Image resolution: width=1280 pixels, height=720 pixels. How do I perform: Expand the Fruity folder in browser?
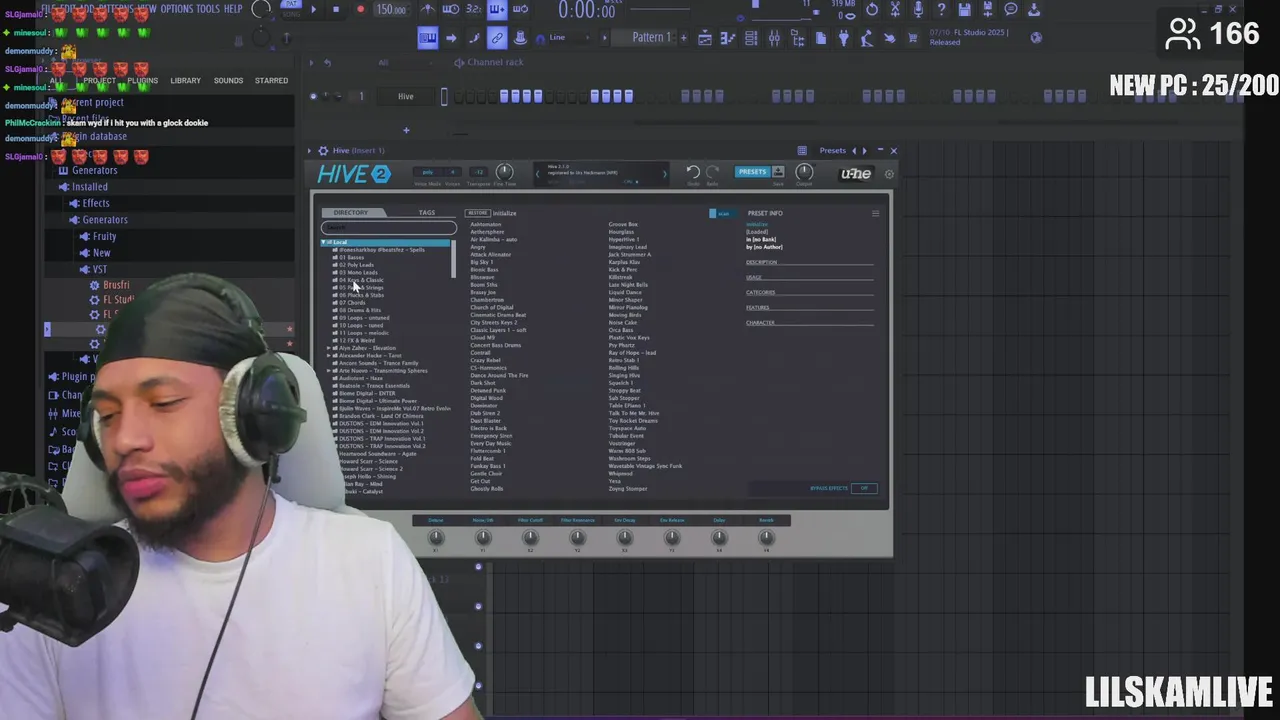click(104, 236)
